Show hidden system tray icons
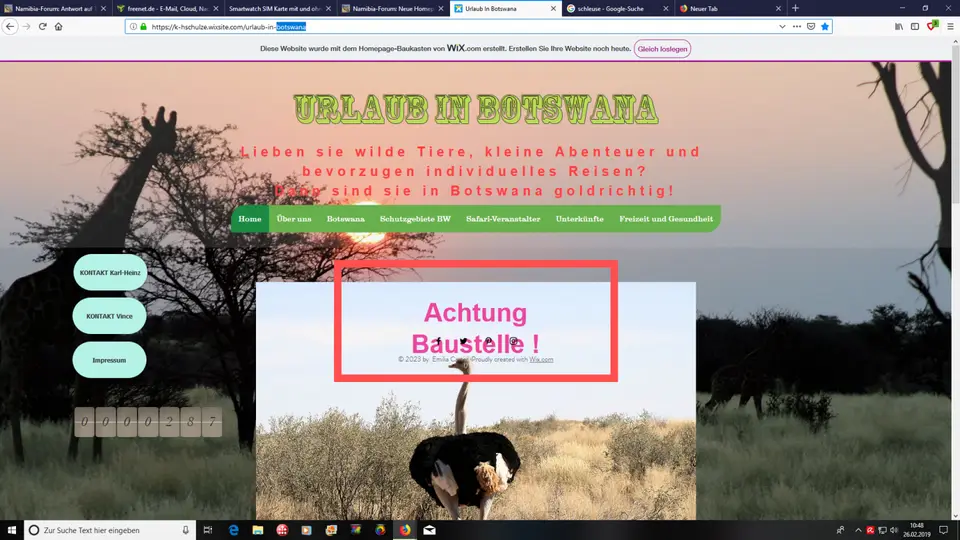Screen dimensions: 960x540 pyautogui.click(x=858, y=530)
